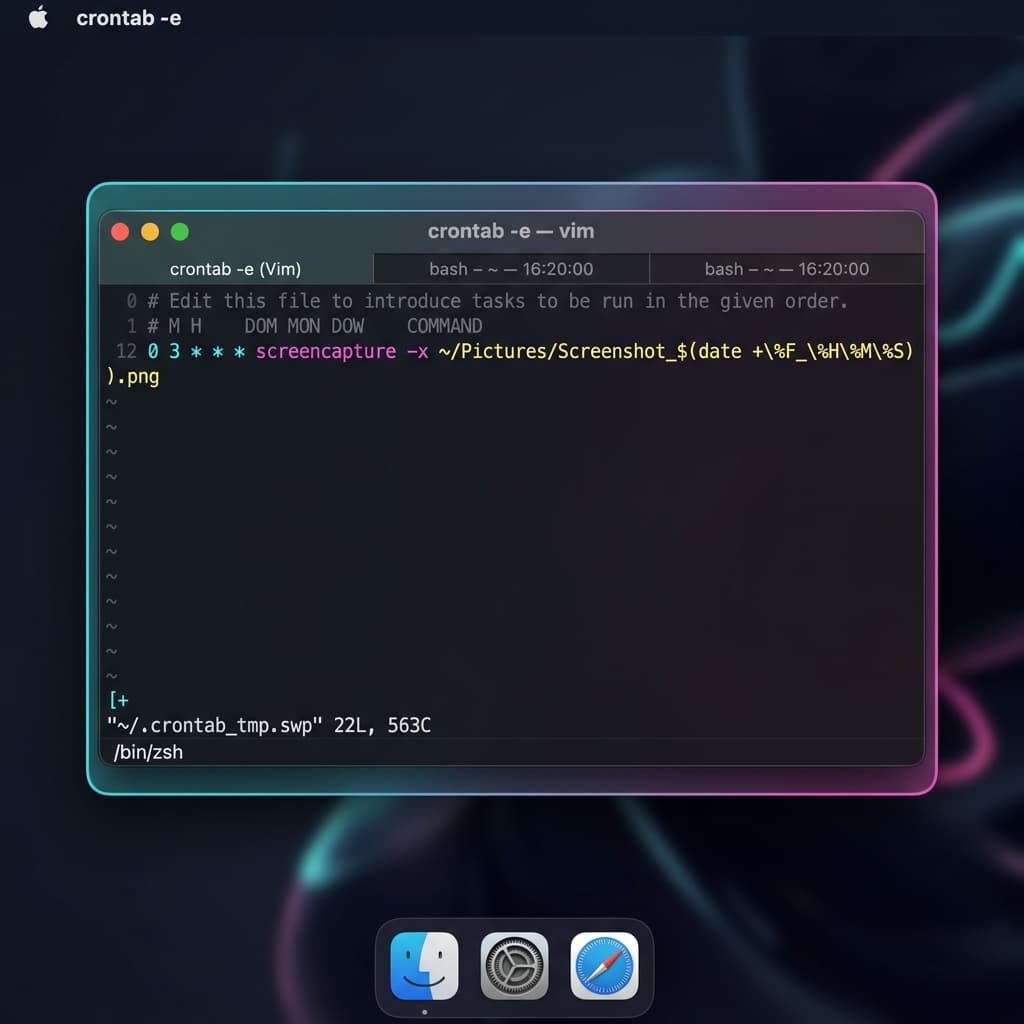This screenshot has height=1024, width=1024.
Task: Open Safari from the Dock
Action: click(x=606, y=966)
